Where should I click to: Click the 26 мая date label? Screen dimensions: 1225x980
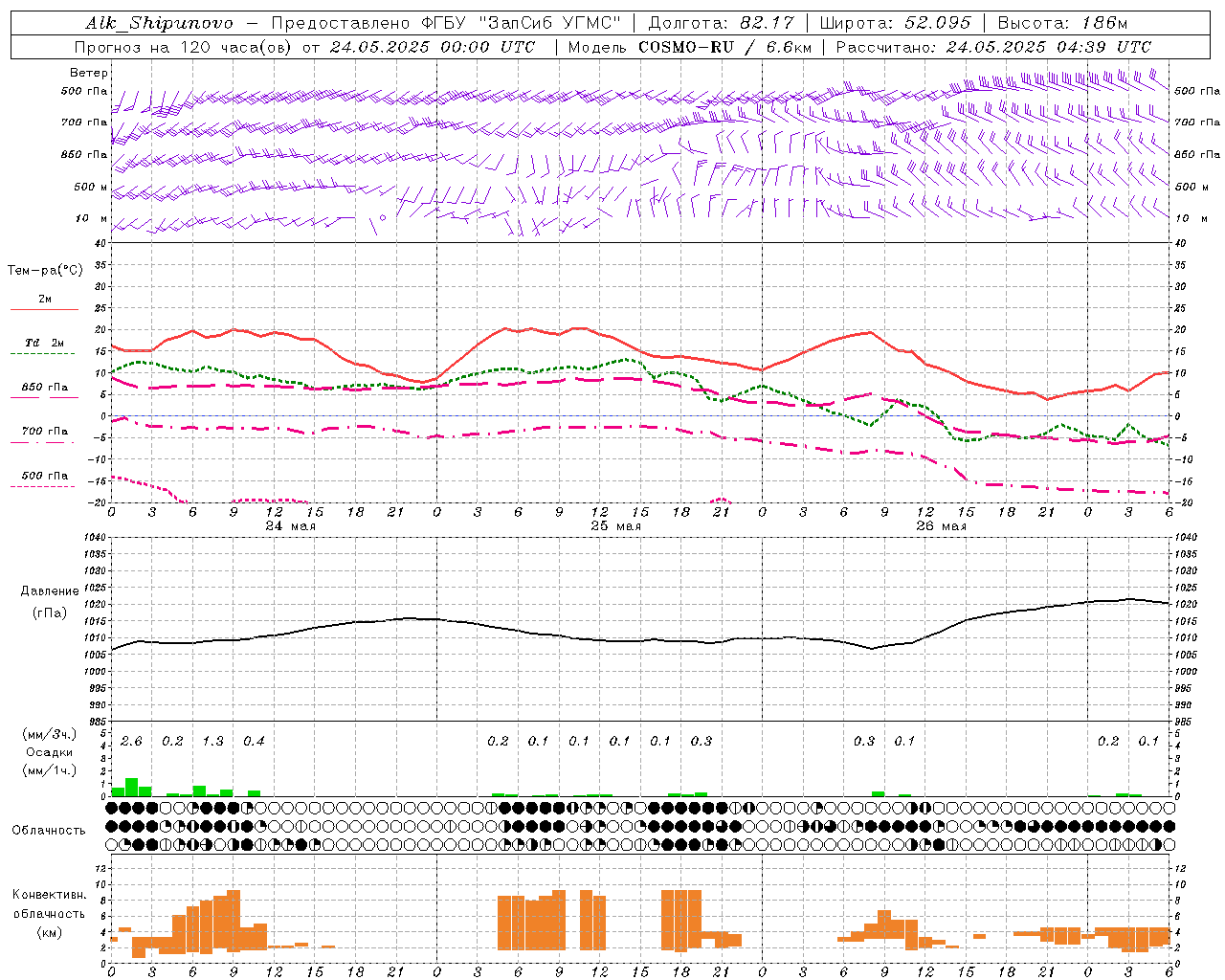942,526
